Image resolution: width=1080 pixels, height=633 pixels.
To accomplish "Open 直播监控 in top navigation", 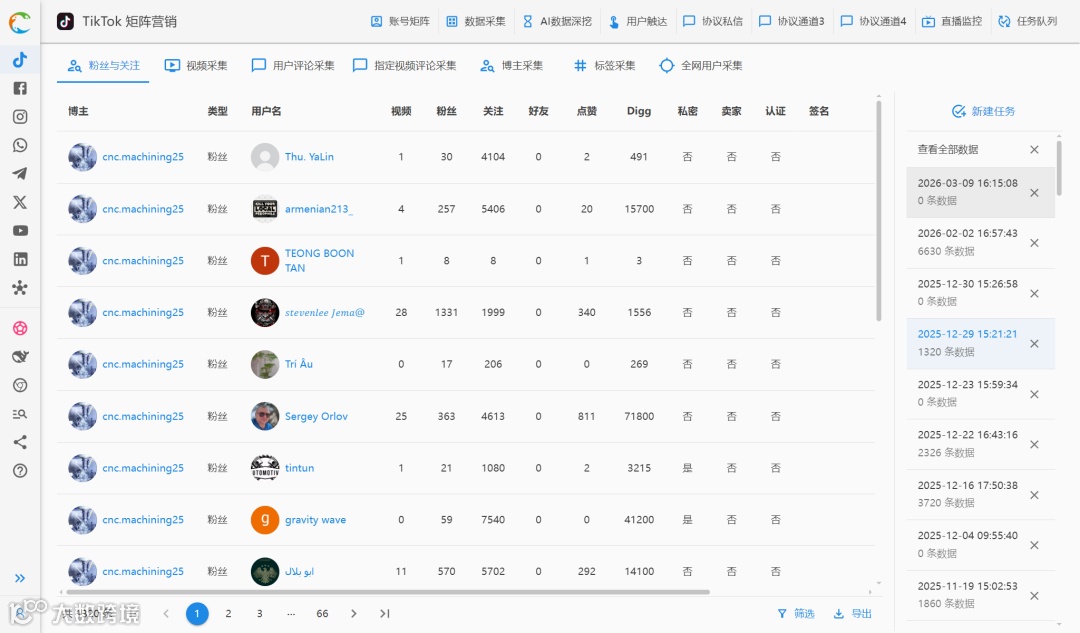I will point(953,21).
